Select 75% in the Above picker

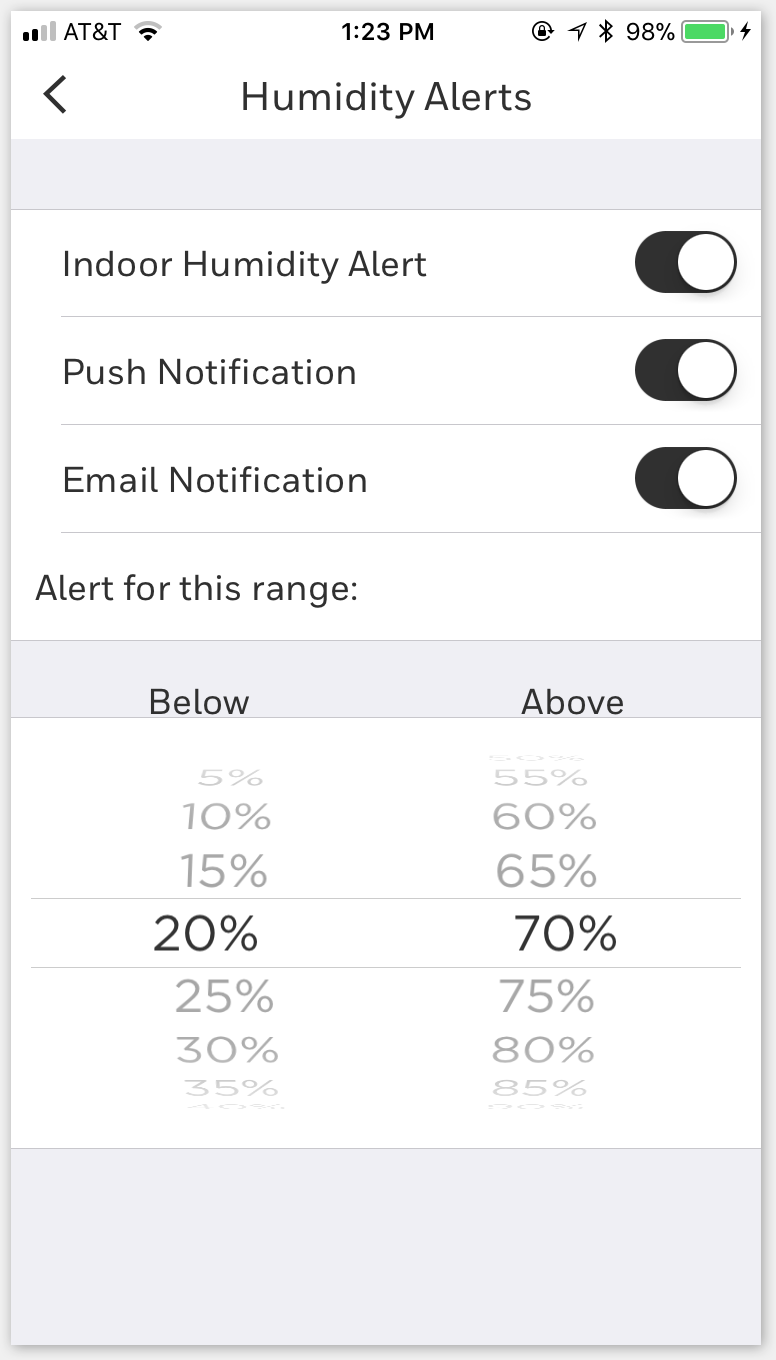546,997
